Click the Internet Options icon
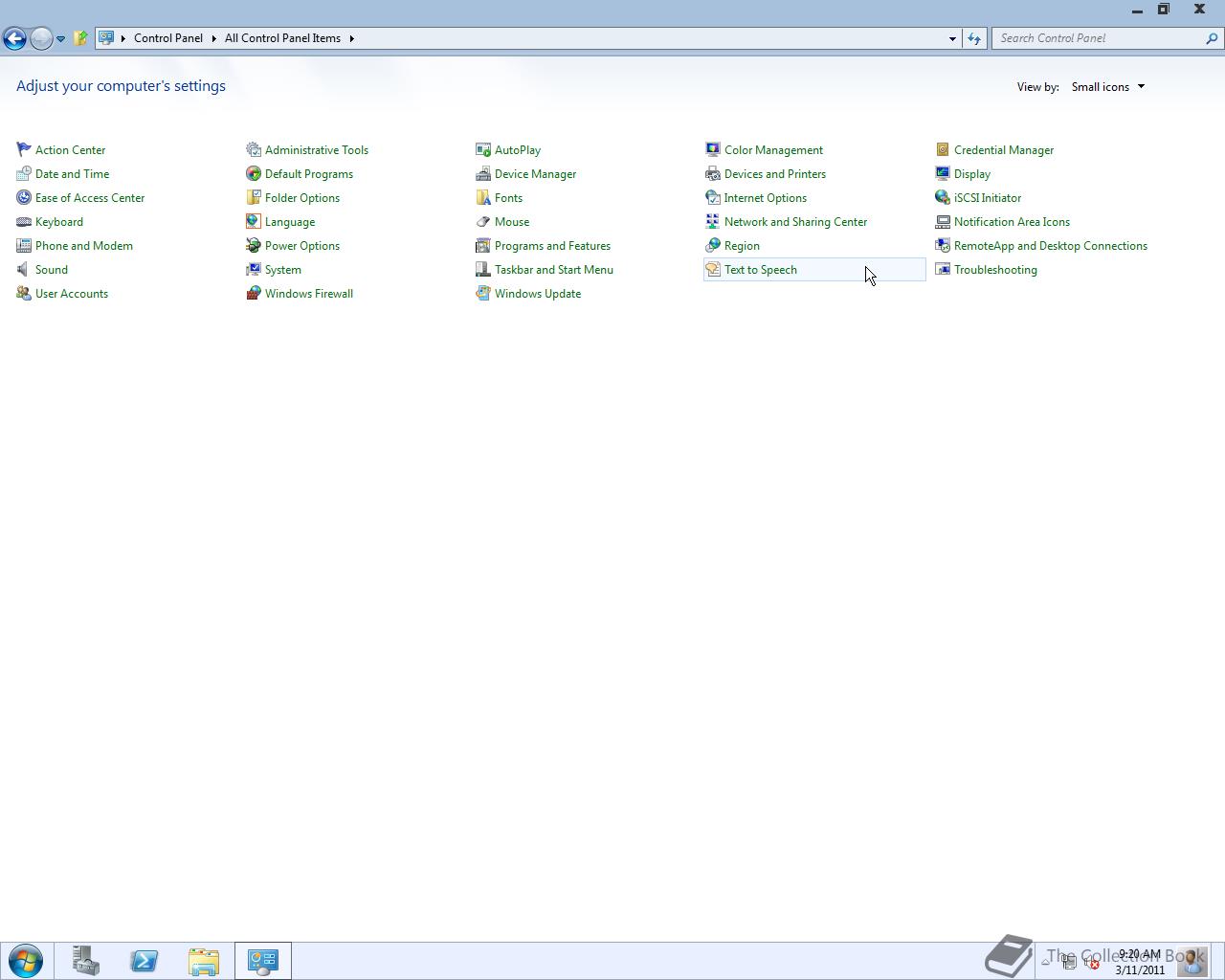Viewport: 1225px width, 980px height. point(713,197)
